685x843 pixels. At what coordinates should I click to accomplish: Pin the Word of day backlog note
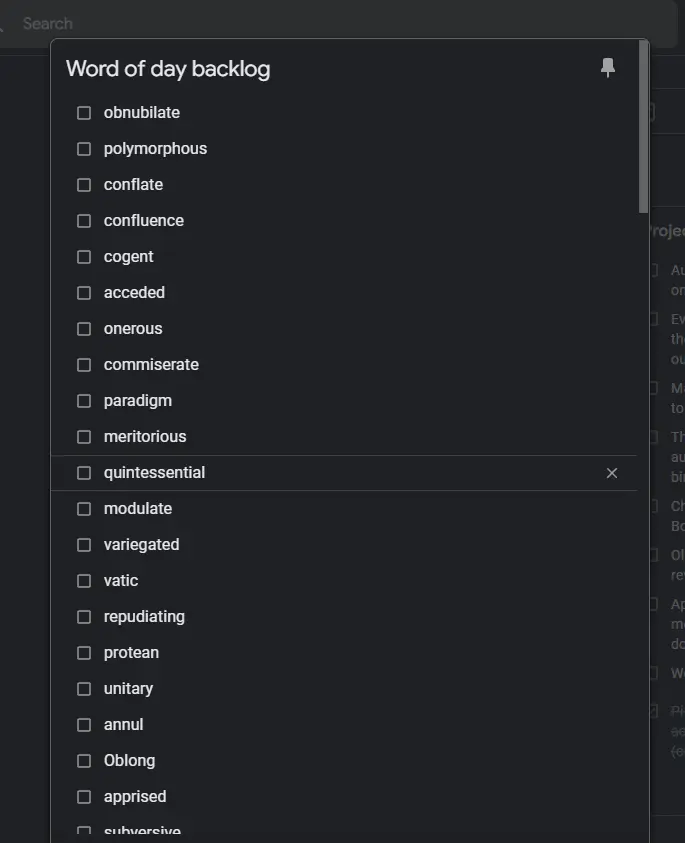[608, 68]
